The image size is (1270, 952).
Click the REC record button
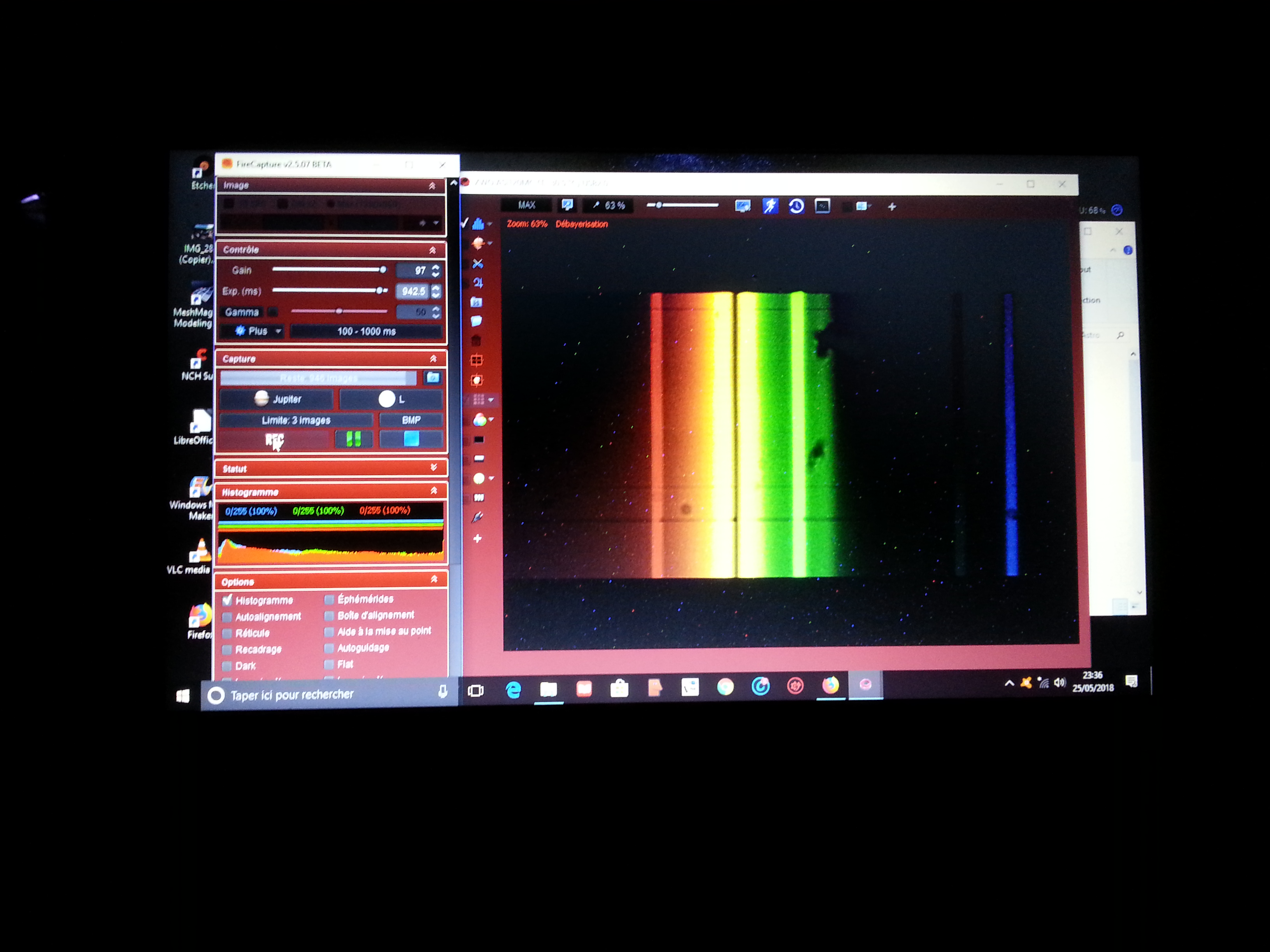(x=274, y=439)
